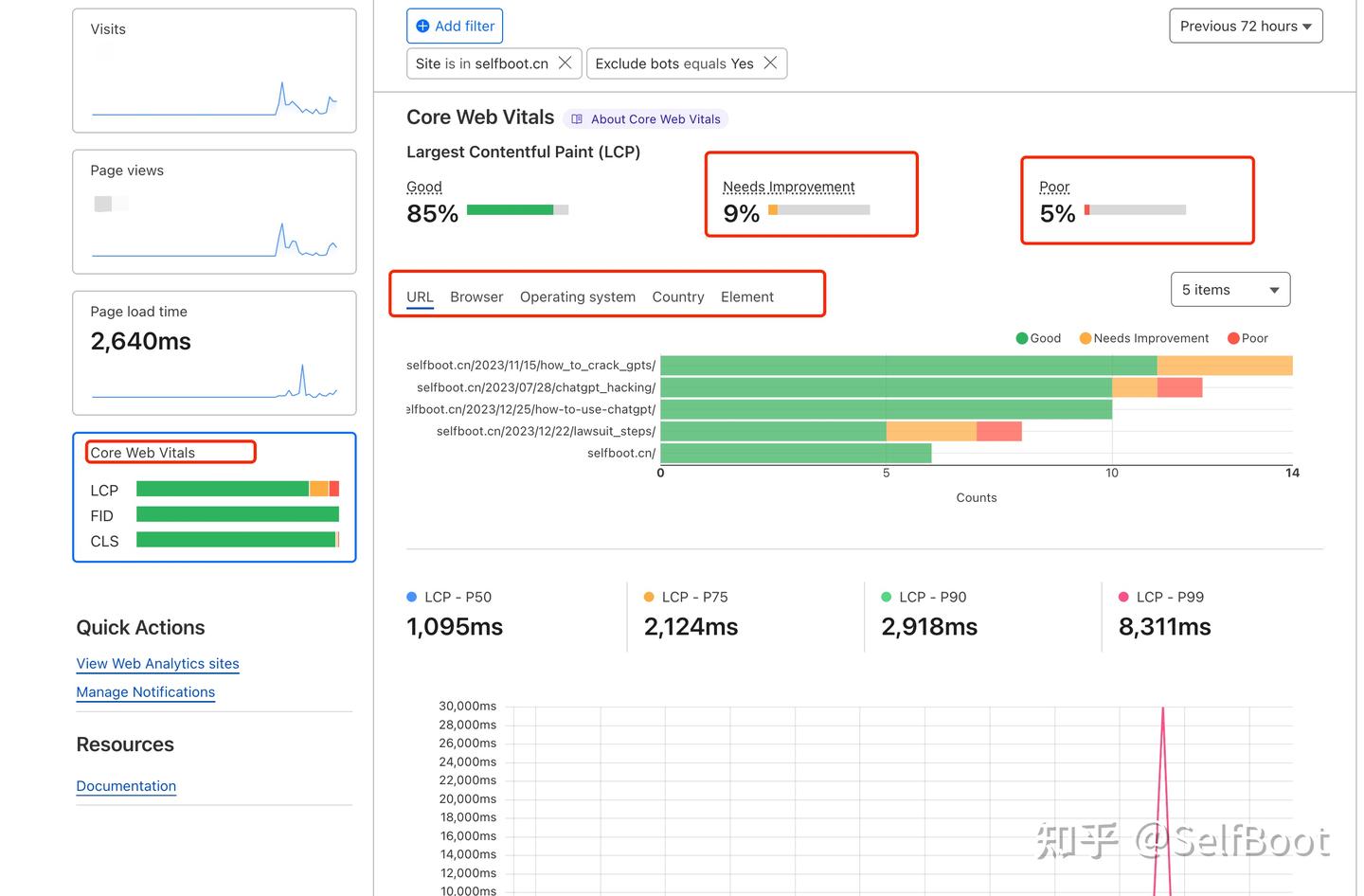This screenshot has height=896, width=1364.
Task: Select the Country tab
Action: coord(677,296)
